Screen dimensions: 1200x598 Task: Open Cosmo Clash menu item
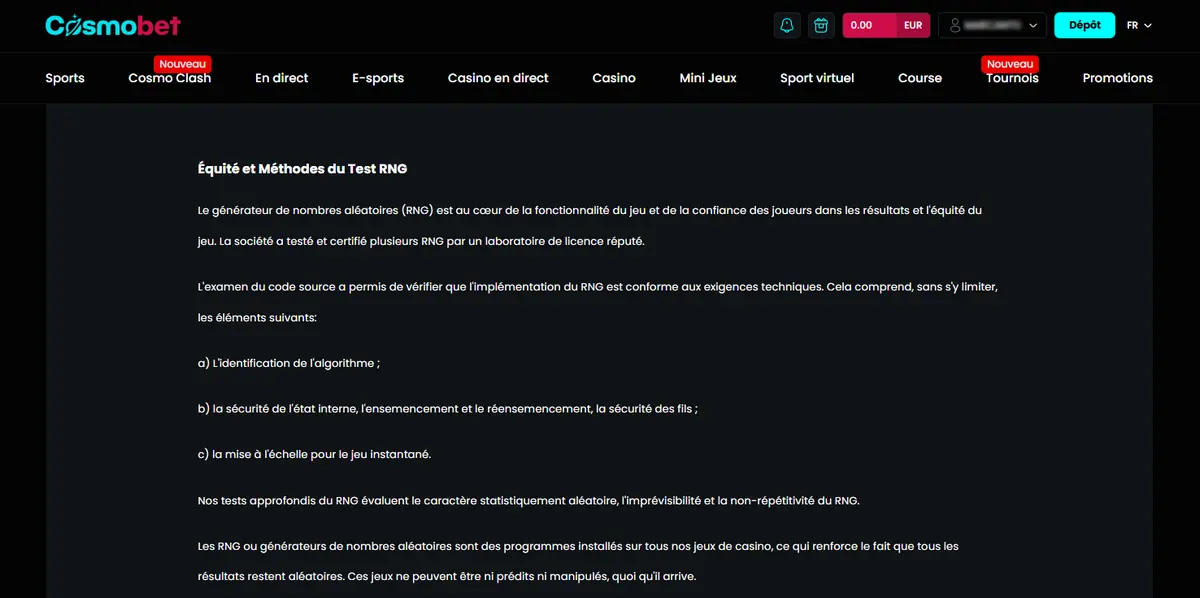click(x=170, y=78)
